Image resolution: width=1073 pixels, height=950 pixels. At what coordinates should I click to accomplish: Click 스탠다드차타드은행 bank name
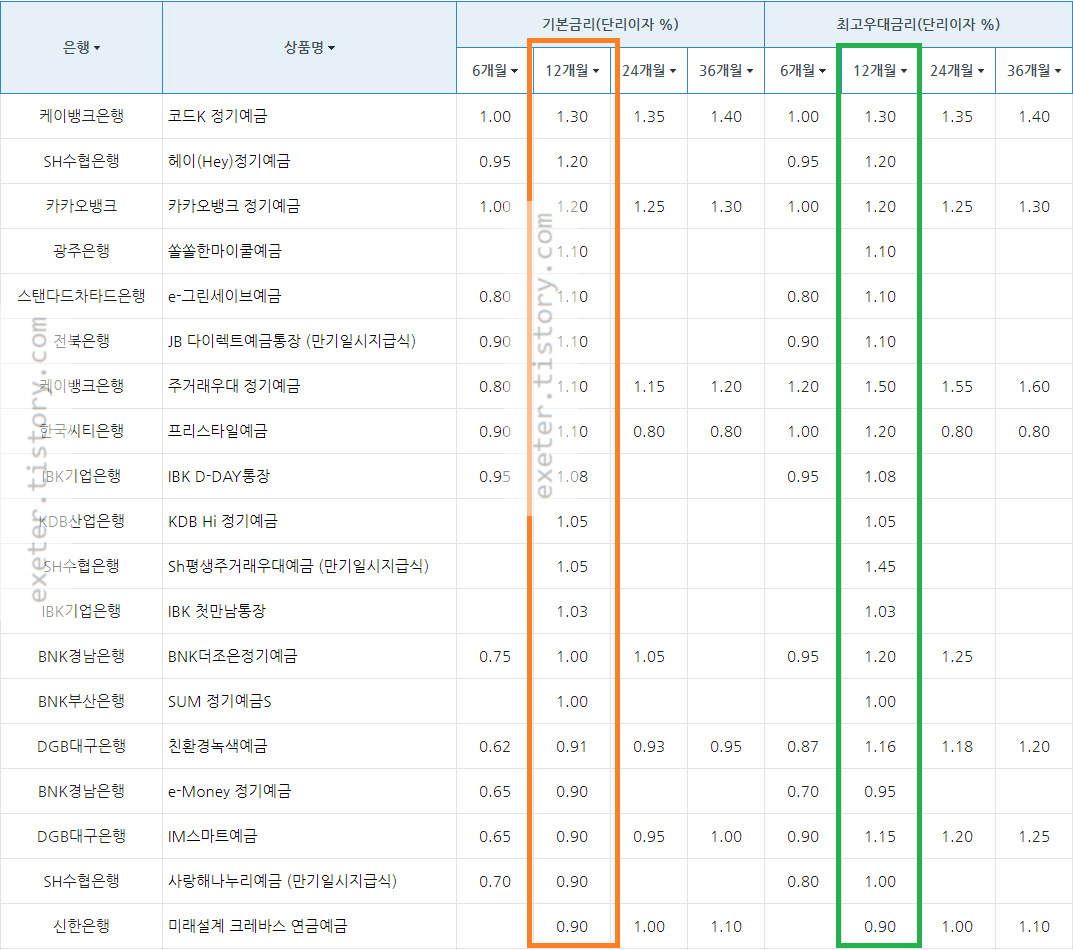[x=81, y=296]
